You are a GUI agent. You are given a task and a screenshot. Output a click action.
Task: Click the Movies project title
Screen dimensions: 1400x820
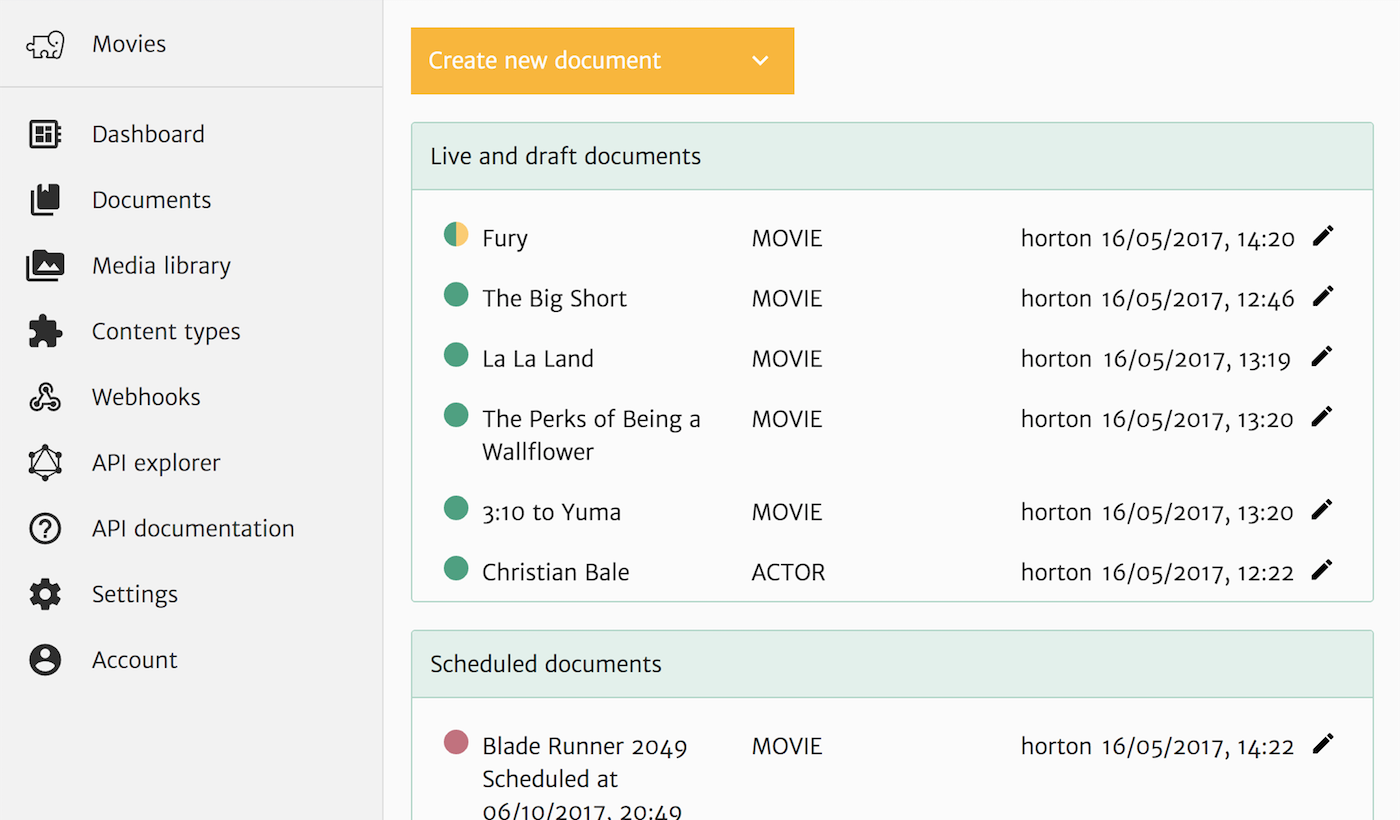pos(129,44)
